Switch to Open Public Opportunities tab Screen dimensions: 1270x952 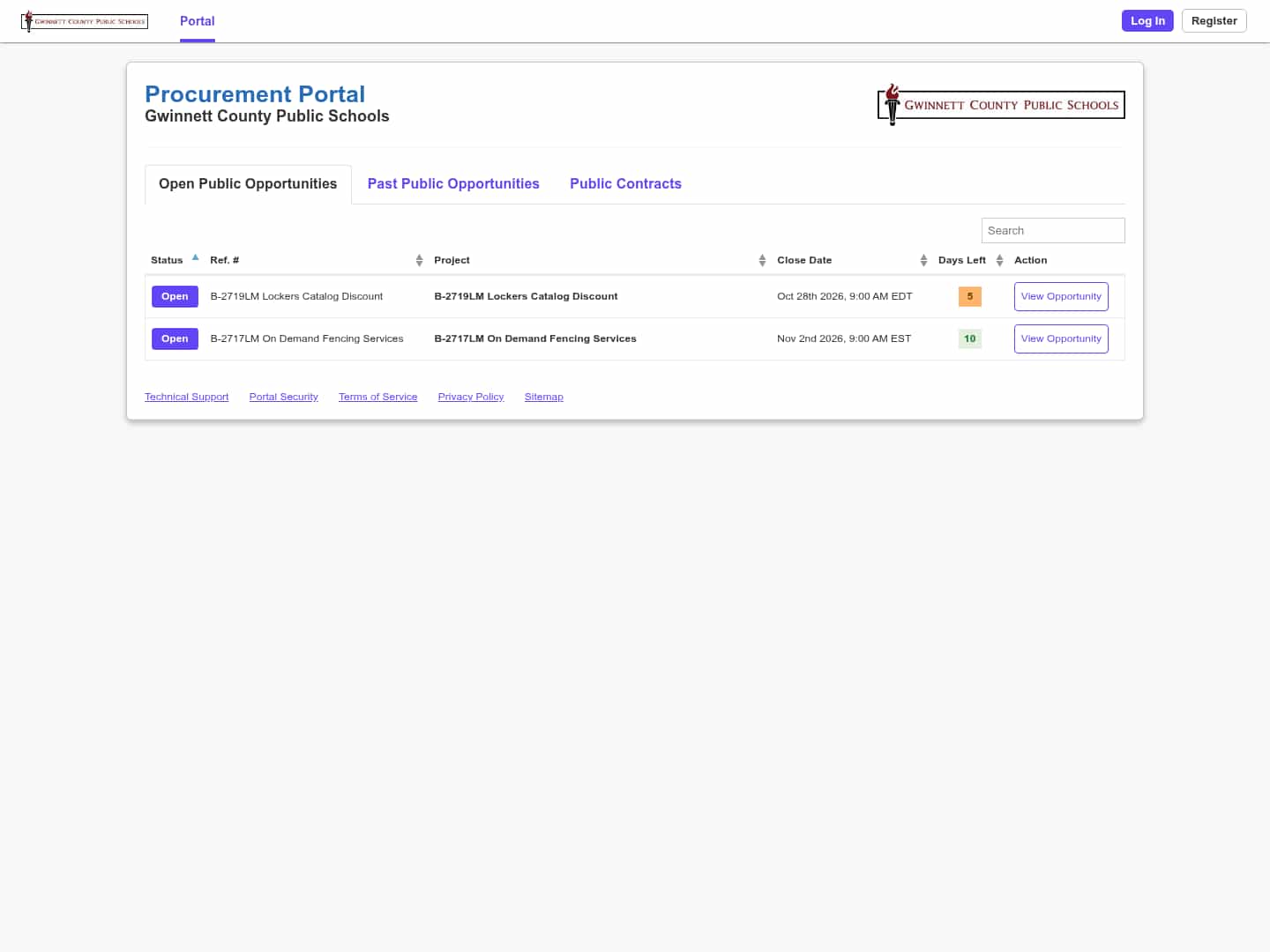(248, 184)
